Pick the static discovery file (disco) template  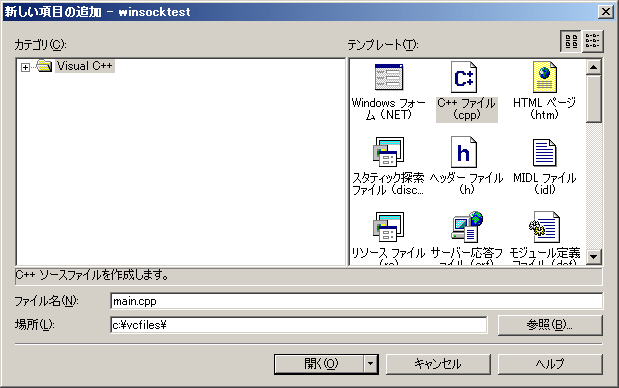click(x=388, y=166)
